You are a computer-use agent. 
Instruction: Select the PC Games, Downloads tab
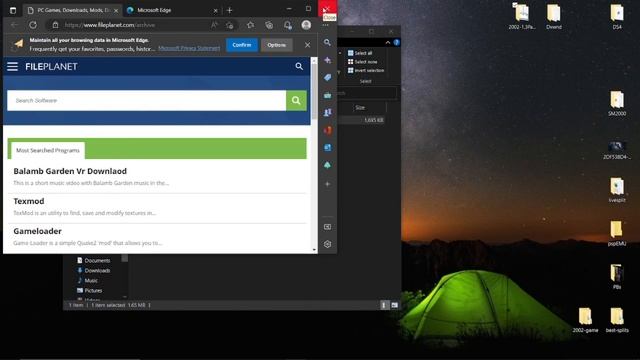point(73,10)
